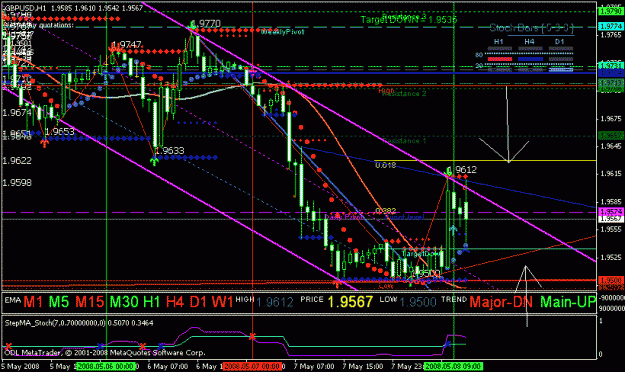The height and width of the screenshot is (372, 625).
Task: Click the cyan 1.9774 price axis tag
Action: pos(611,26)
